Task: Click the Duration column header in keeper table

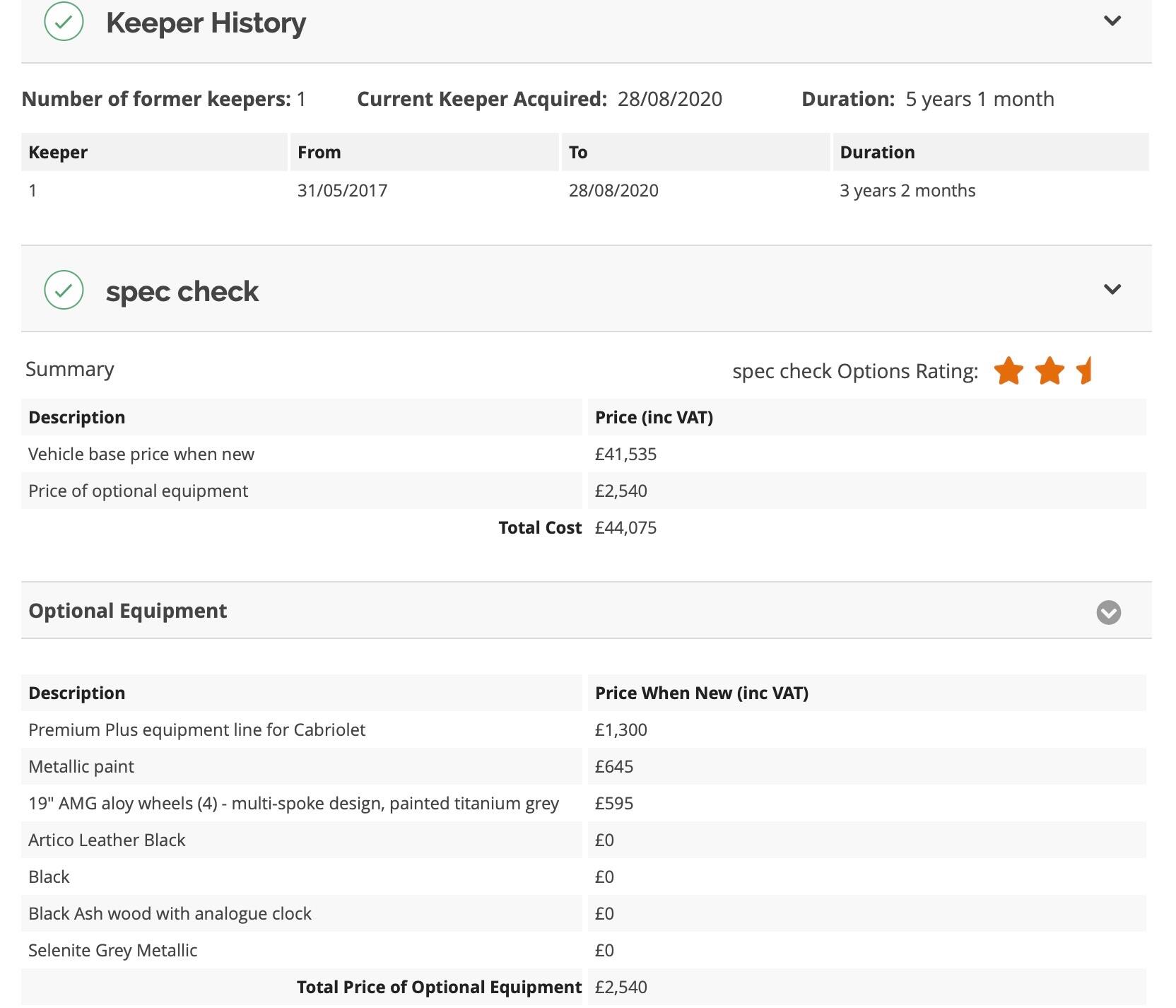Action: pyautogui.click(x=991, y=152)
